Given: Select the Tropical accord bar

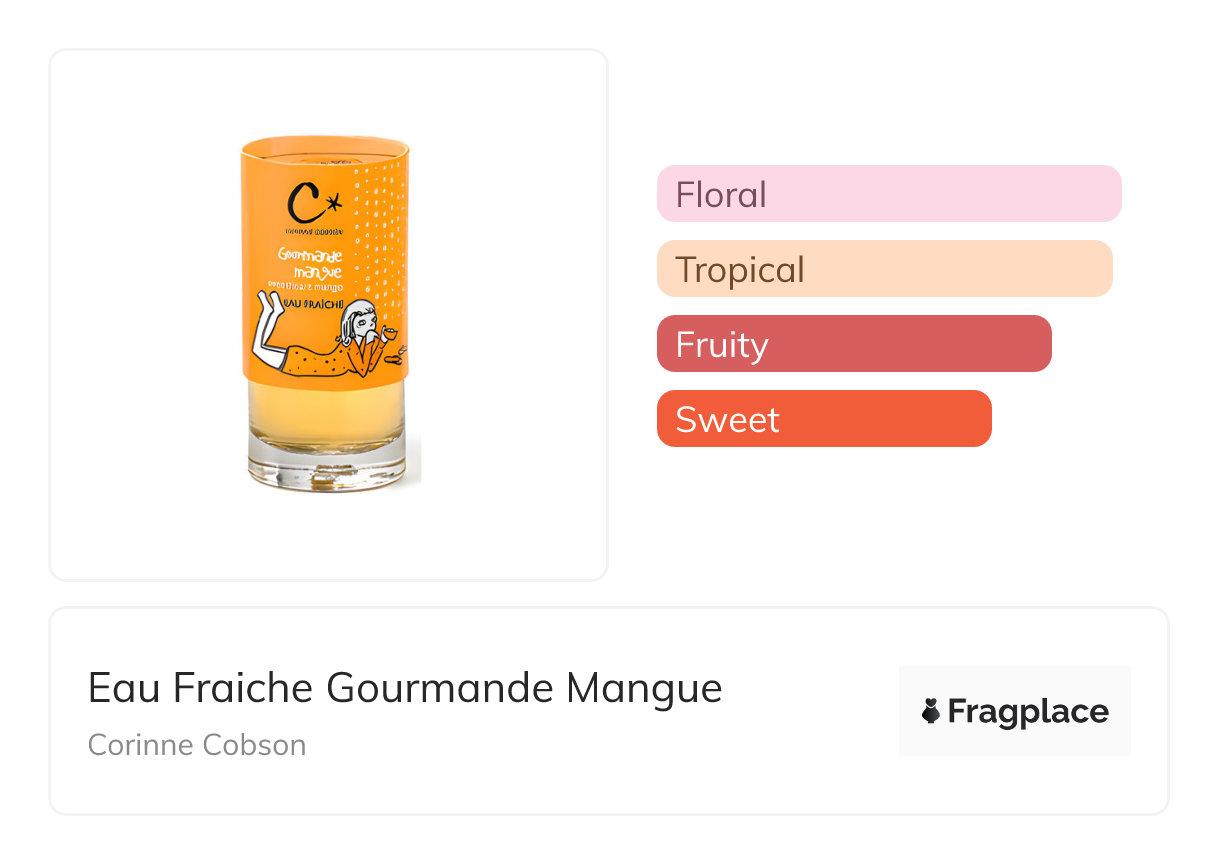Looking at the screenshot, I should click(x=884, y=269).
